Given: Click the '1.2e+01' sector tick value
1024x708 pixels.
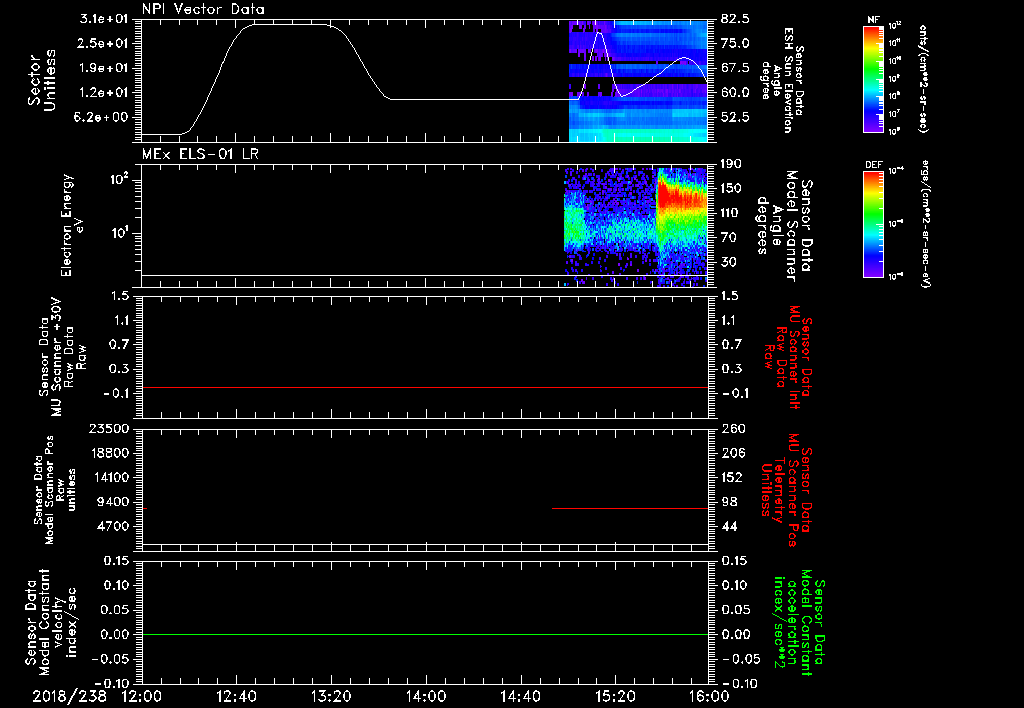Looking at the screenshot, I should coord(104,93).
